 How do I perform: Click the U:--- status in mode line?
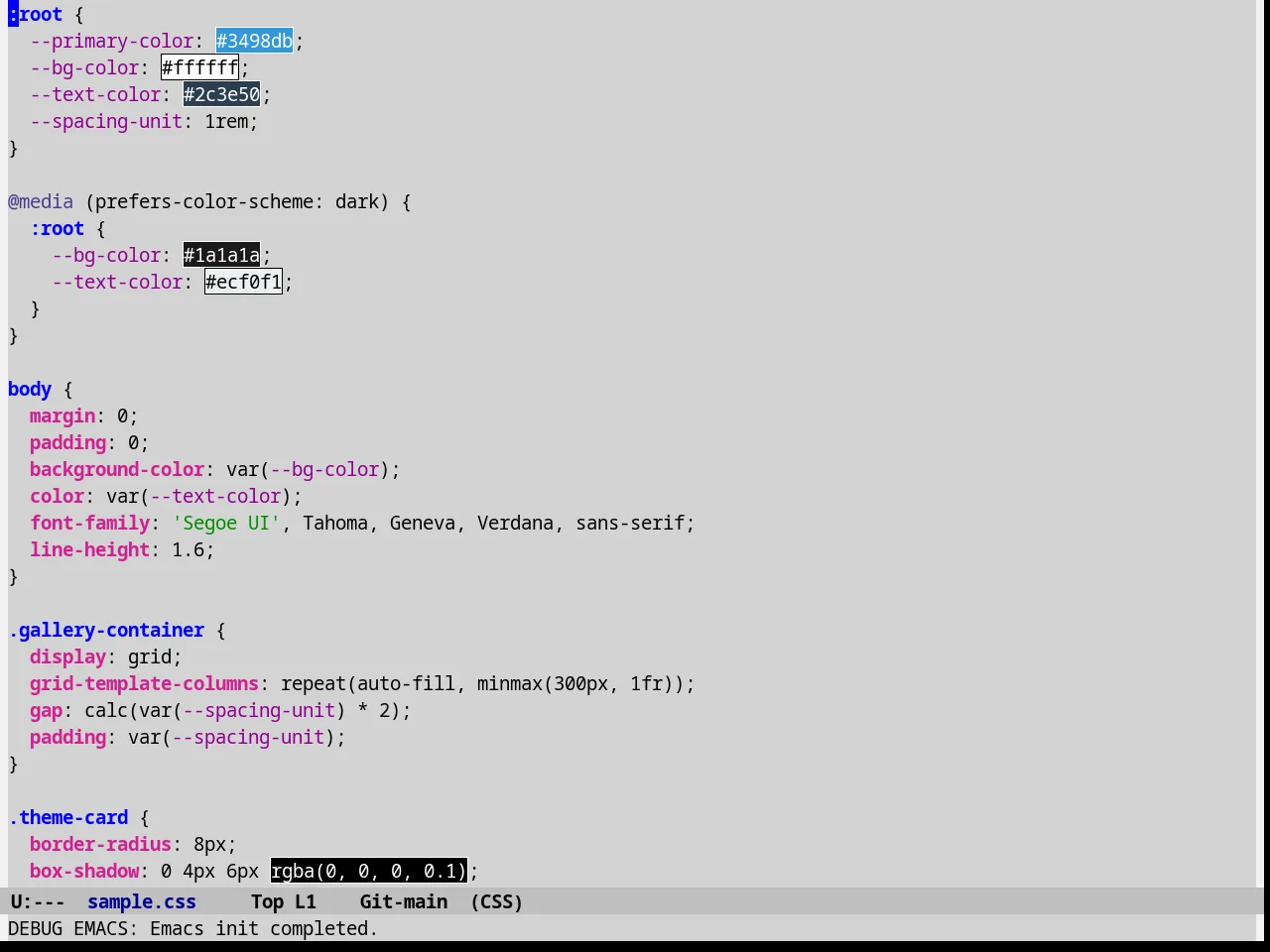(38, 901)
